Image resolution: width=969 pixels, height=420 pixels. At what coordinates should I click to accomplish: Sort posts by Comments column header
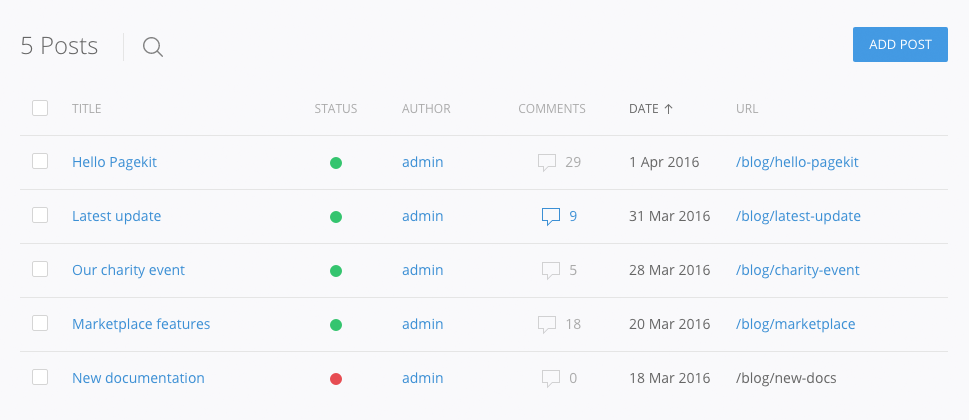point(552,109)
